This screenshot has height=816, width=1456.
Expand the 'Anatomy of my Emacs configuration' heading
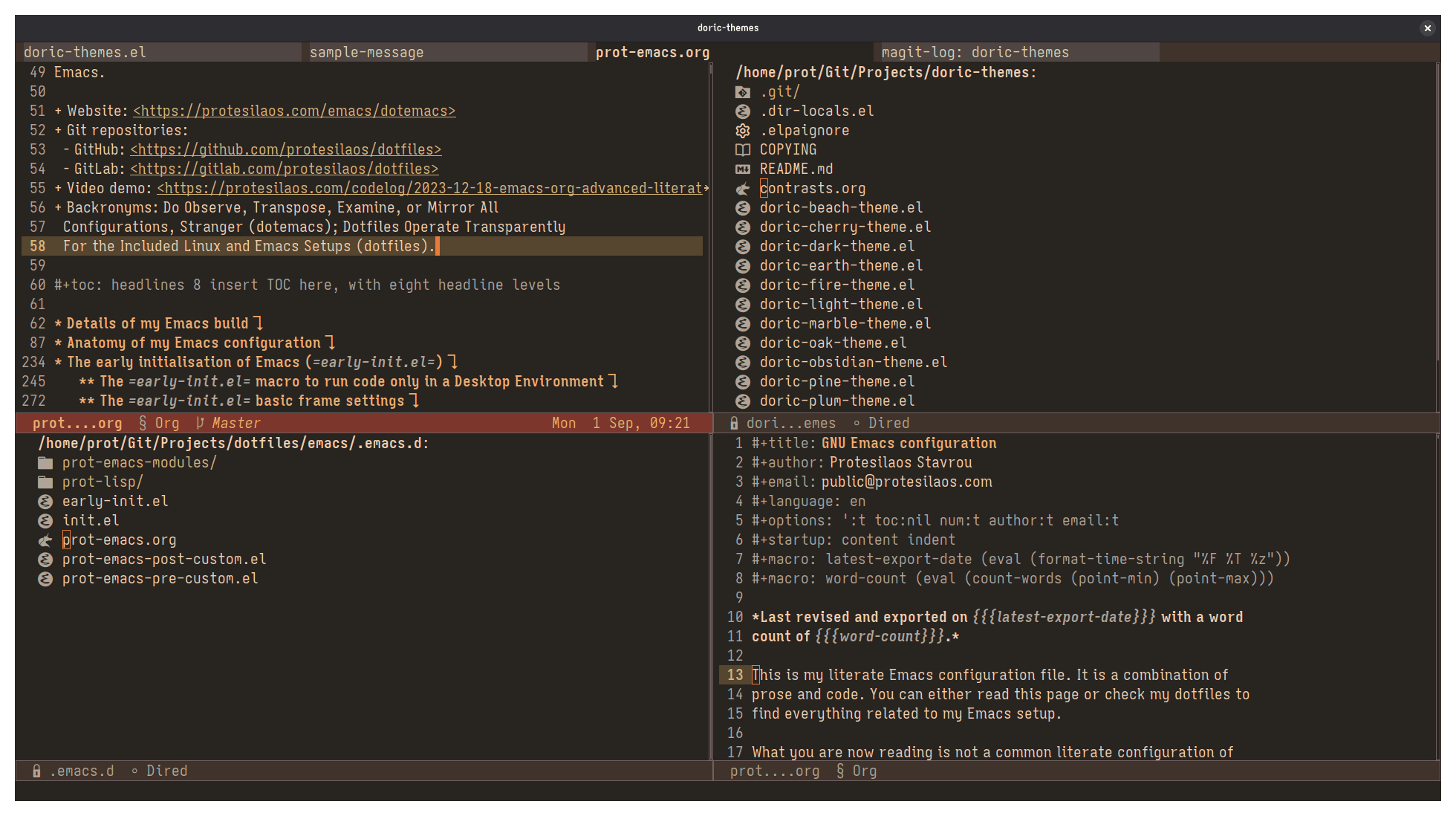coord(331,343)
